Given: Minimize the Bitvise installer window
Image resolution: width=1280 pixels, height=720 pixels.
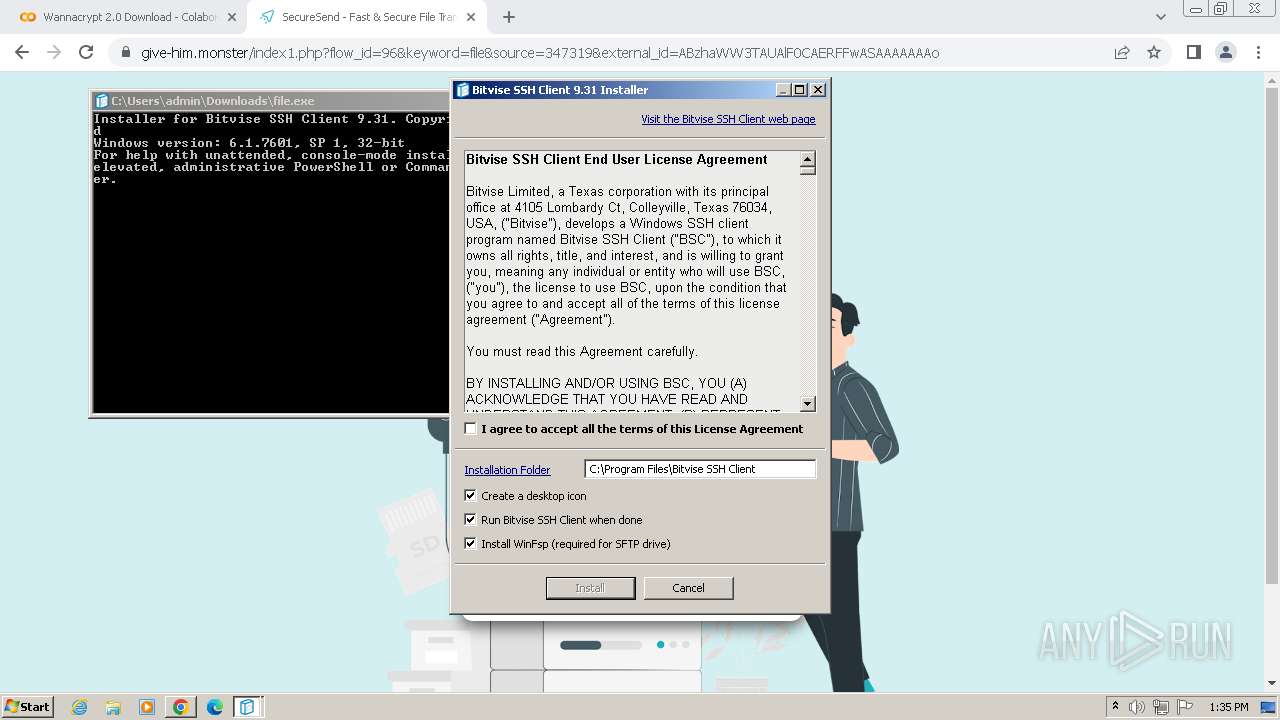Looking at the screenshot, I should tap(783, 90).
